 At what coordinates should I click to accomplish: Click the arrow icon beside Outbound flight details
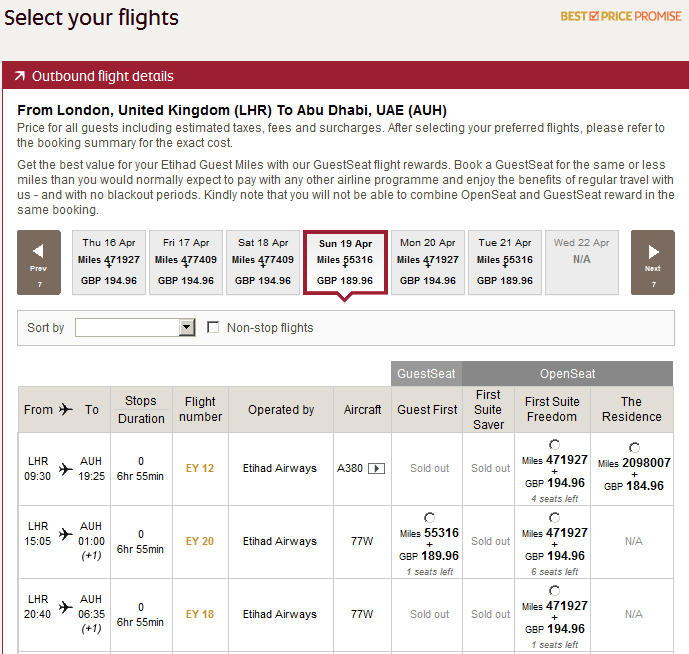pyautogui.click(x=19, y=76)
